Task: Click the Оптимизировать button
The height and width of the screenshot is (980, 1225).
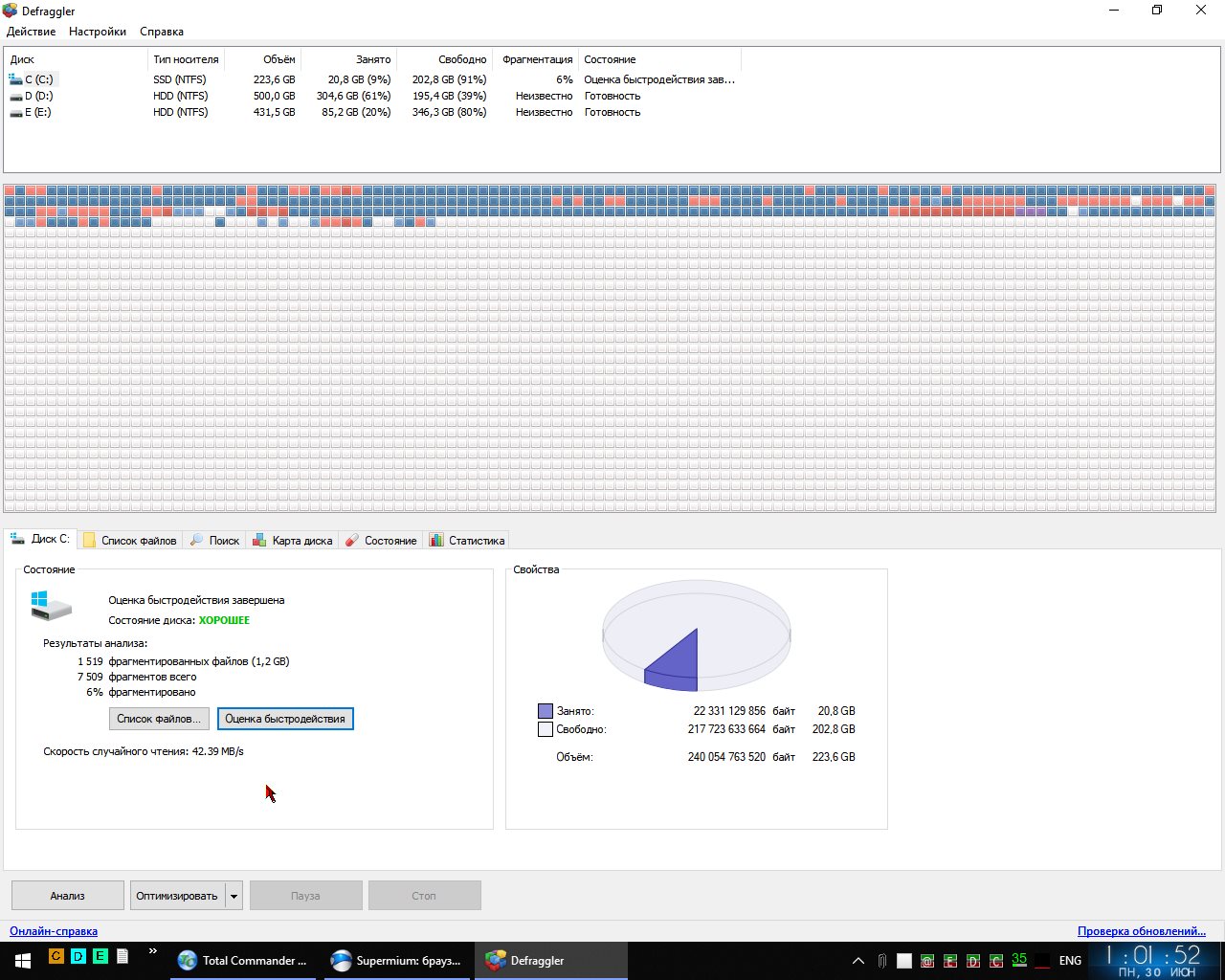Action: click(177, 896)
